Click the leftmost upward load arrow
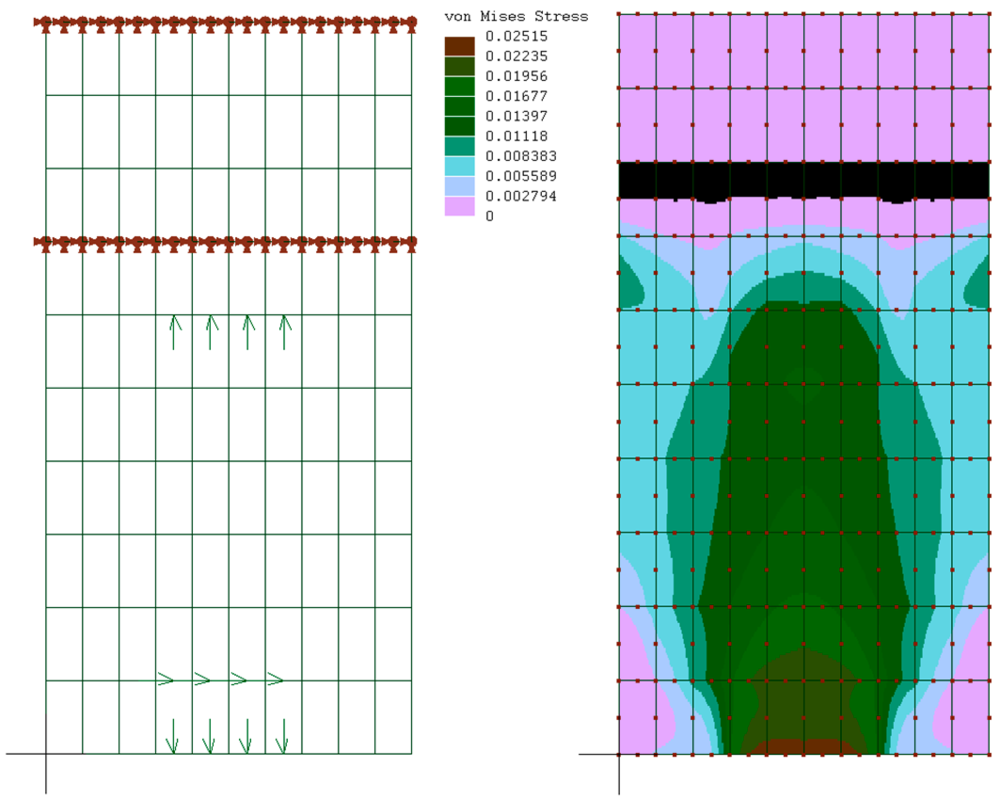Viewport: 1000px width, 800px height. (x=174, y=331)
